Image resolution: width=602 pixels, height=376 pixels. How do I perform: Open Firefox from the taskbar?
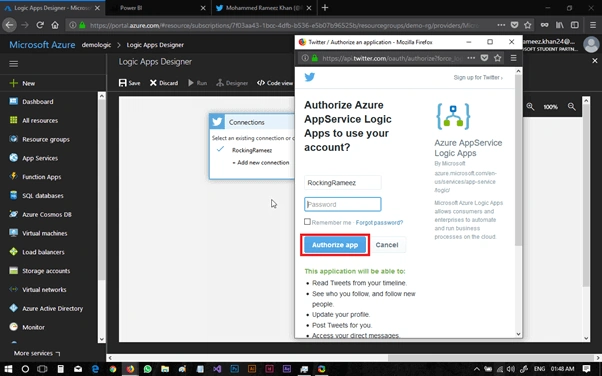pyautogui.click(x=130, y=369)
